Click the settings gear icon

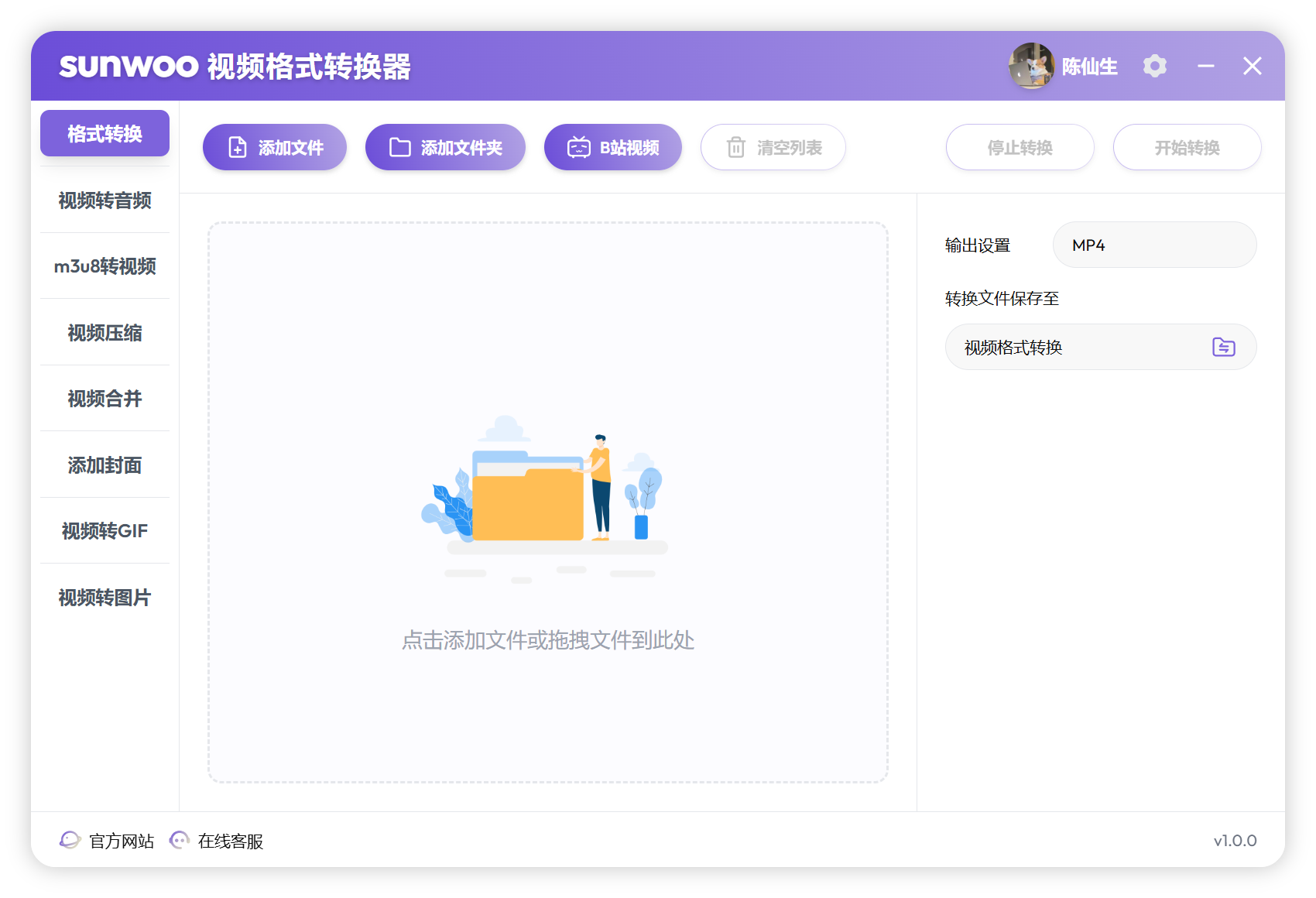coord(1154,67)
